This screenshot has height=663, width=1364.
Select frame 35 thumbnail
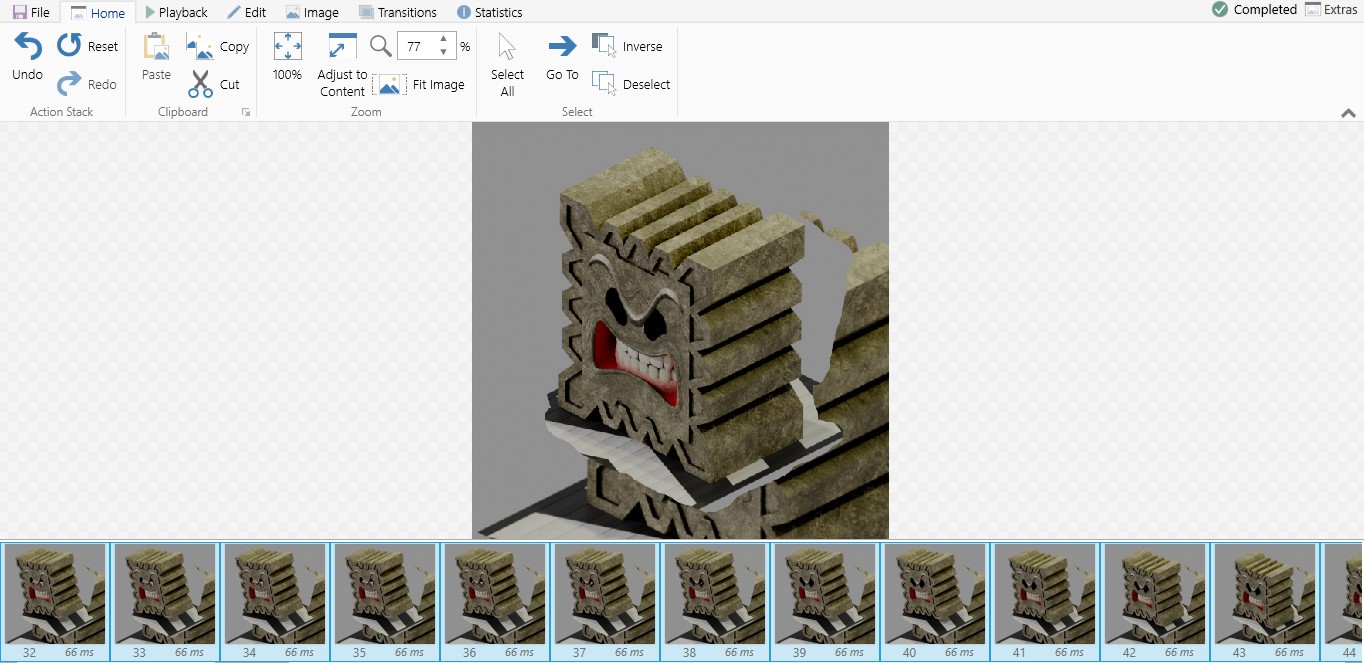[x=385, y=601]
